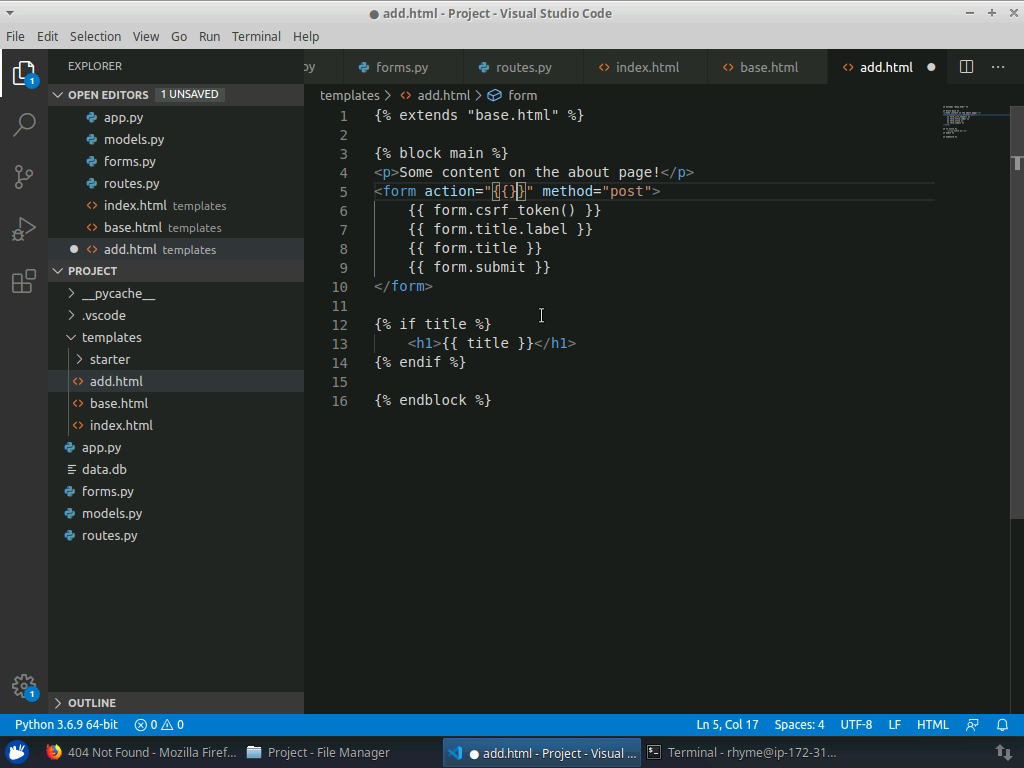Open the Terminal menu
Viewport: 1024px width, 768px height.
[256, 37]
